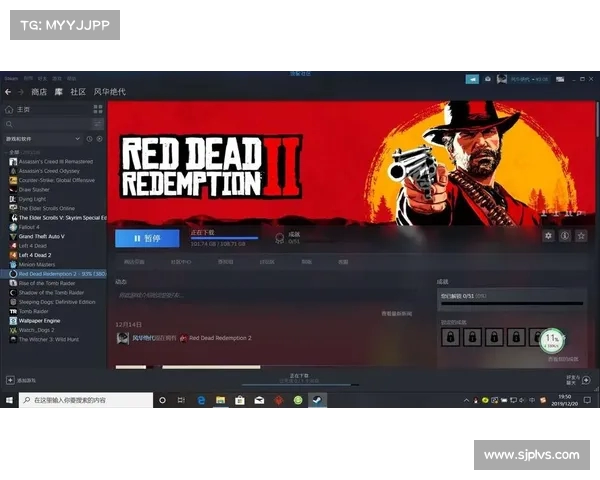
Task: Click the activity post text field
Action: click(264, 296)
